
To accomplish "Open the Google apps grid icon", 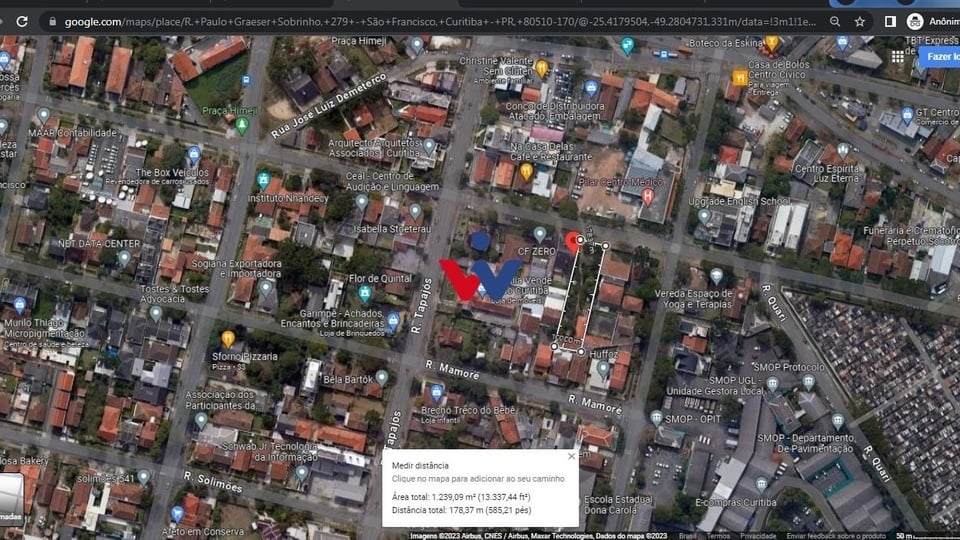I will (898, 57).
